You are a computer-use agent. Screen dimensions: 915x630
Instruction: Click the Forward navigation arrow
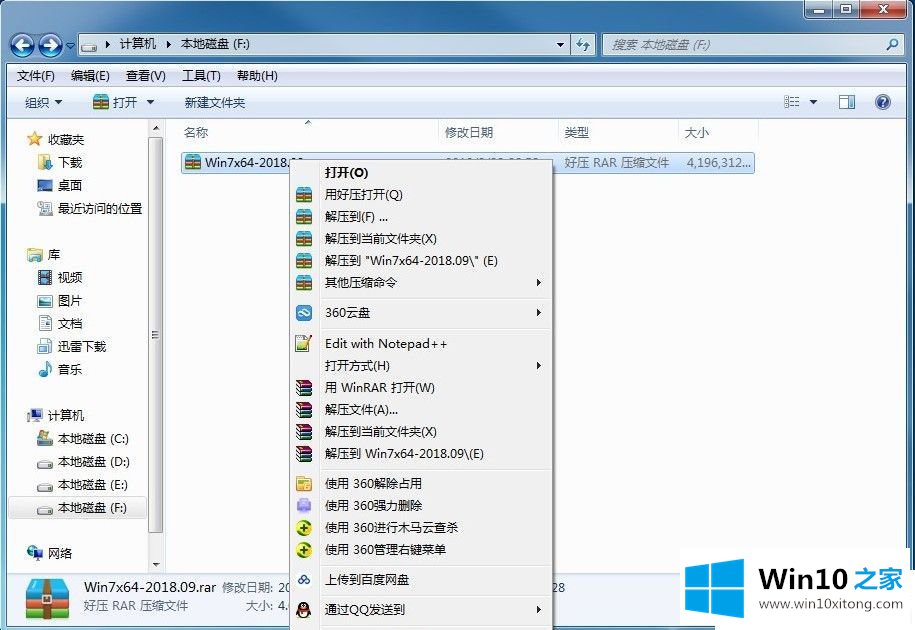click(50, 45)
